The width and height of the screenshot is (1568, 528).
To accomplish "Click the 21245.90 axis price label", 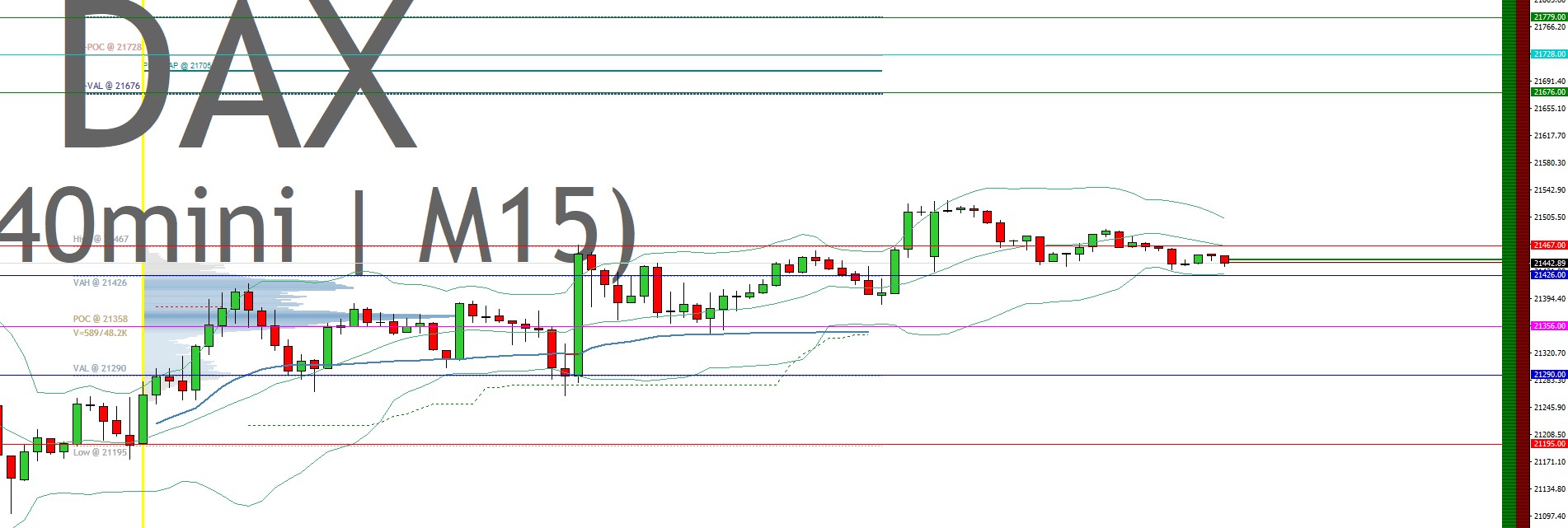I will (1549, 408).
